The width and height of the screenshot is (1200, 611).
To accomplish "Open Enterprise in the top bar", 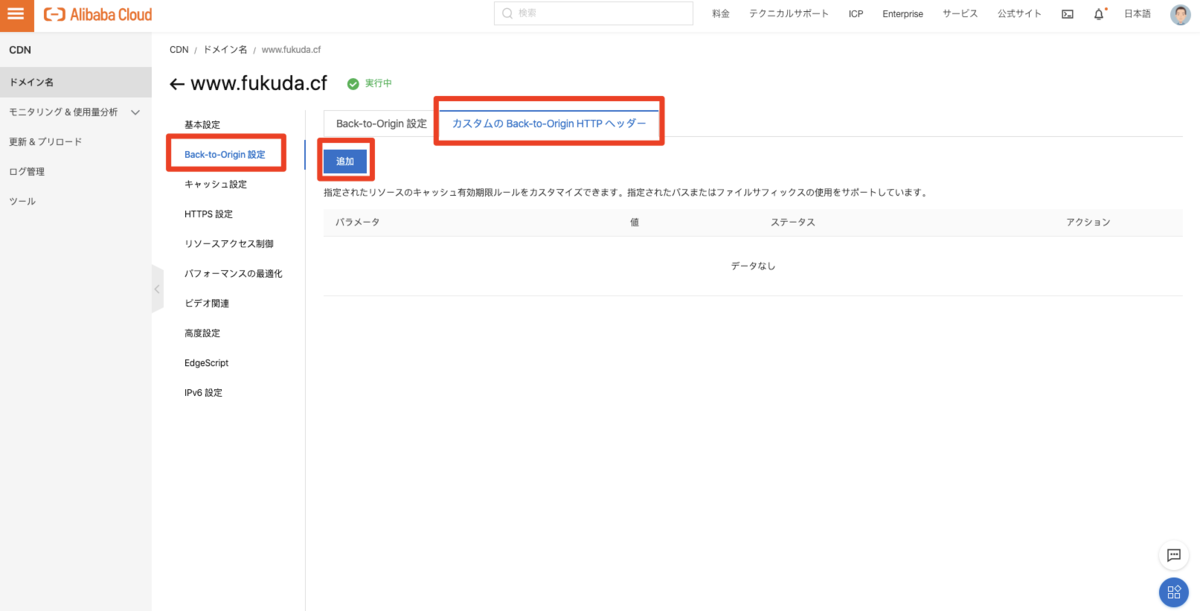I will [903, 14].
